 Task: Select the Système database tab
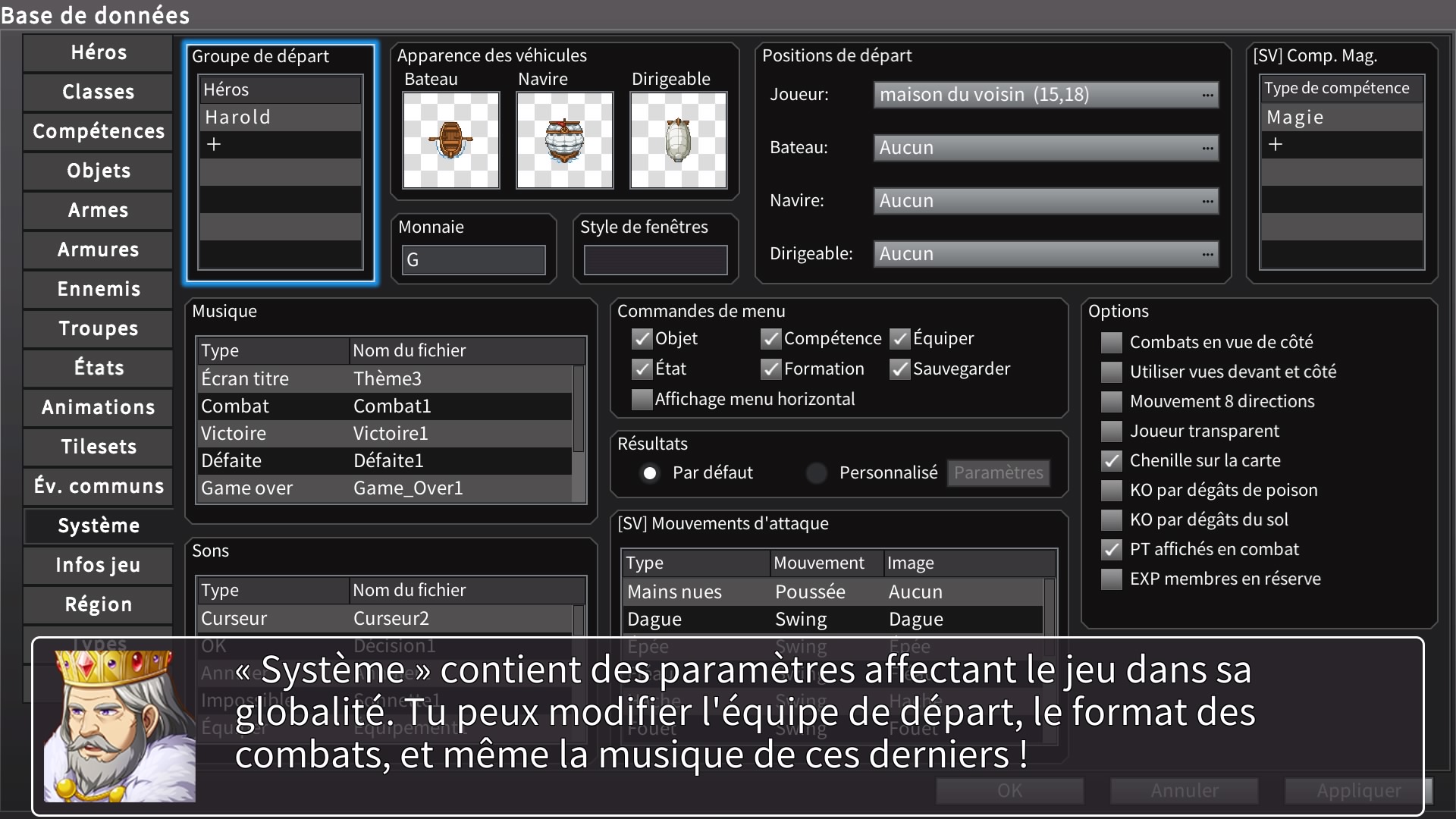99,526
